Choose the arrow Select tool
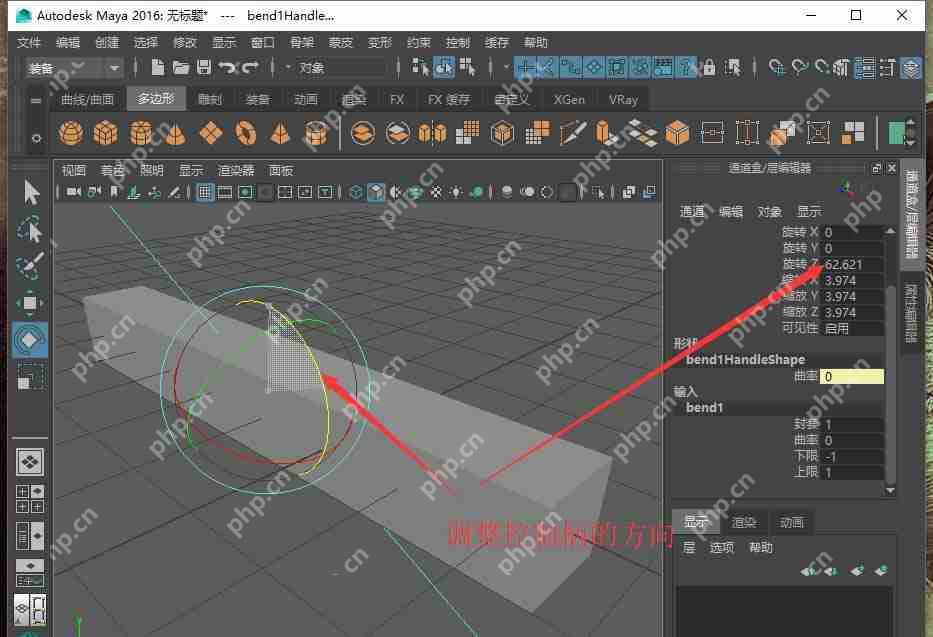Viewport: 933px width, 637px height. pyautogui.click(x=31, y=193)
